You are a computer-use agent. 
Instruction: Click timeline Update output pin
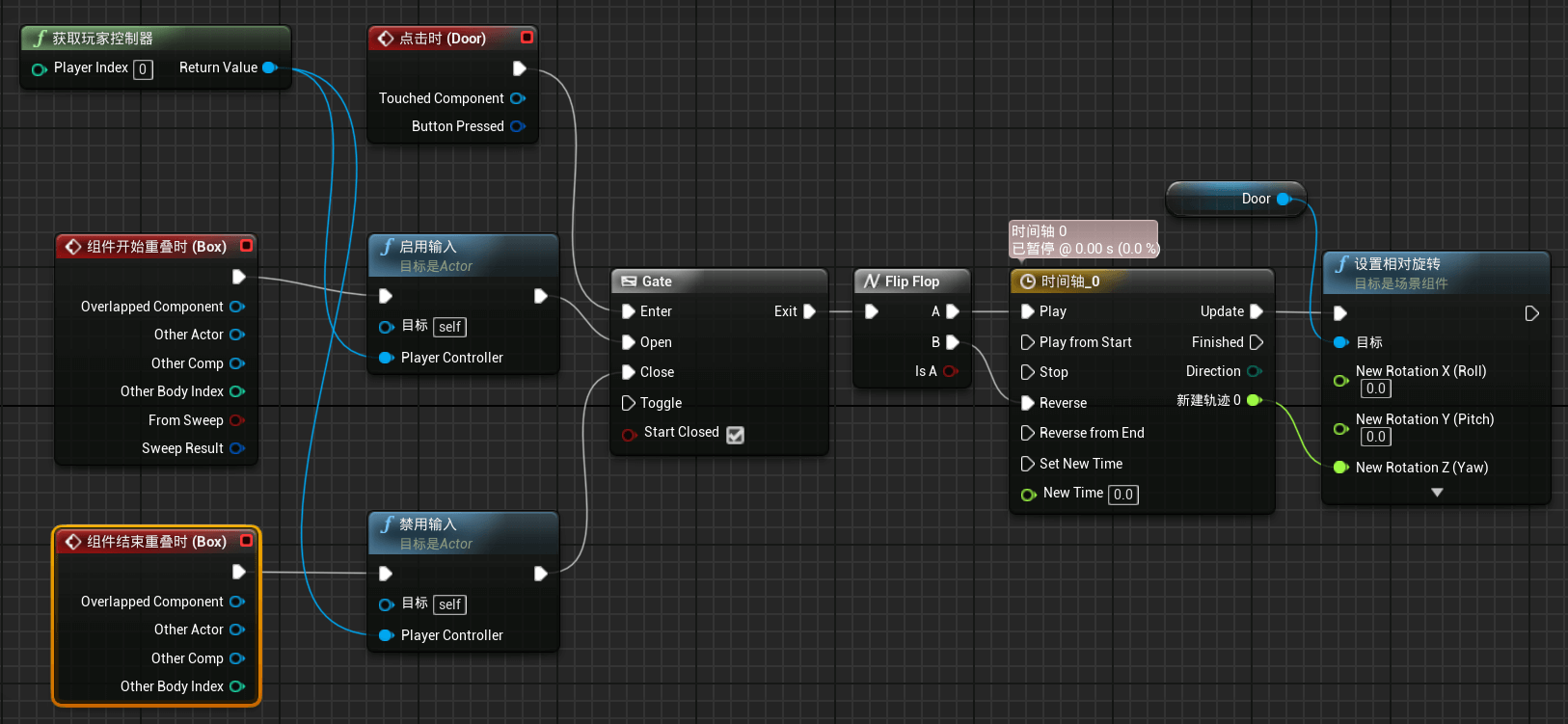point(1257,311)
